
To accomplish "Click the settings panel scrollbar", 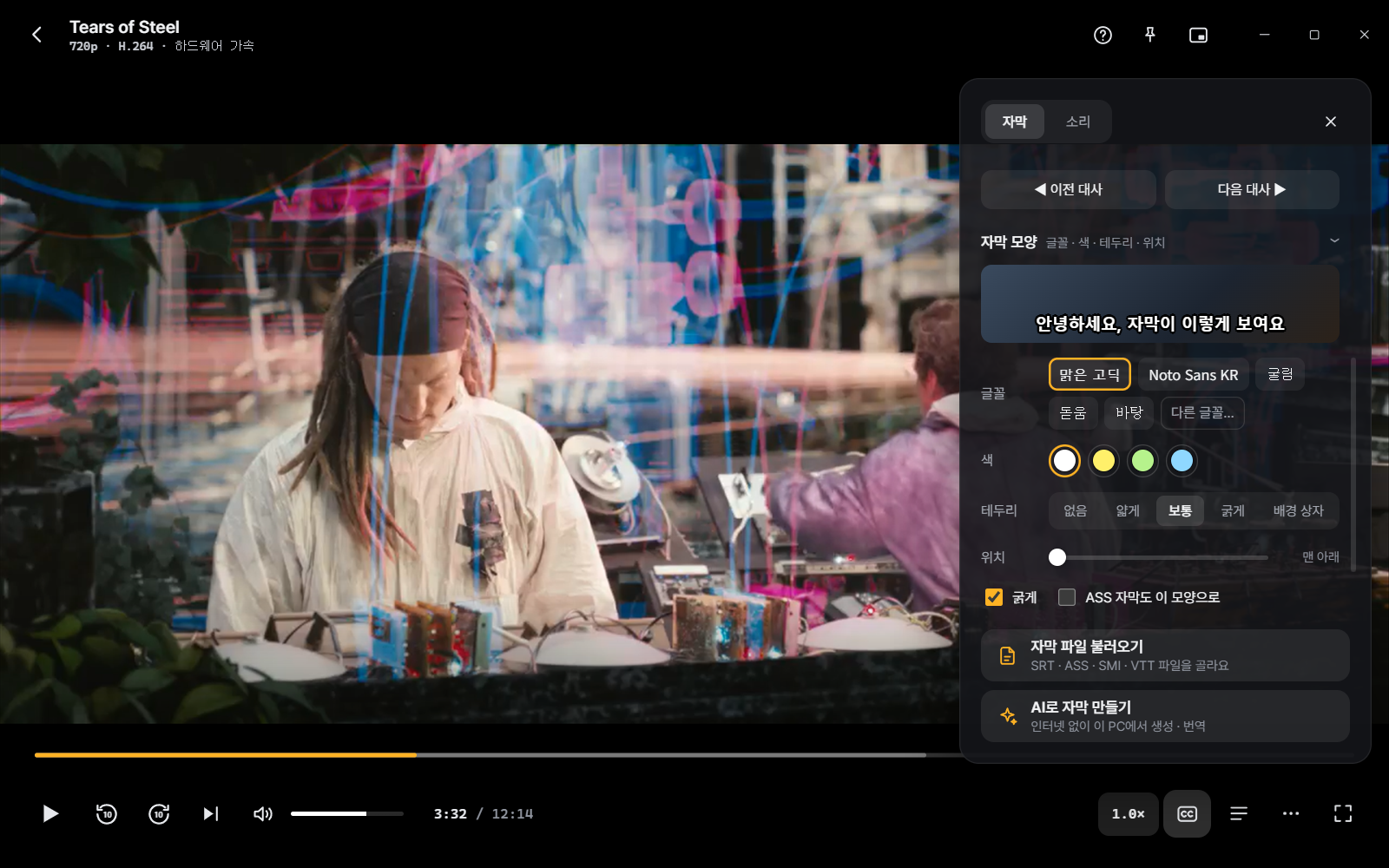I will [x=1353, y=464].
